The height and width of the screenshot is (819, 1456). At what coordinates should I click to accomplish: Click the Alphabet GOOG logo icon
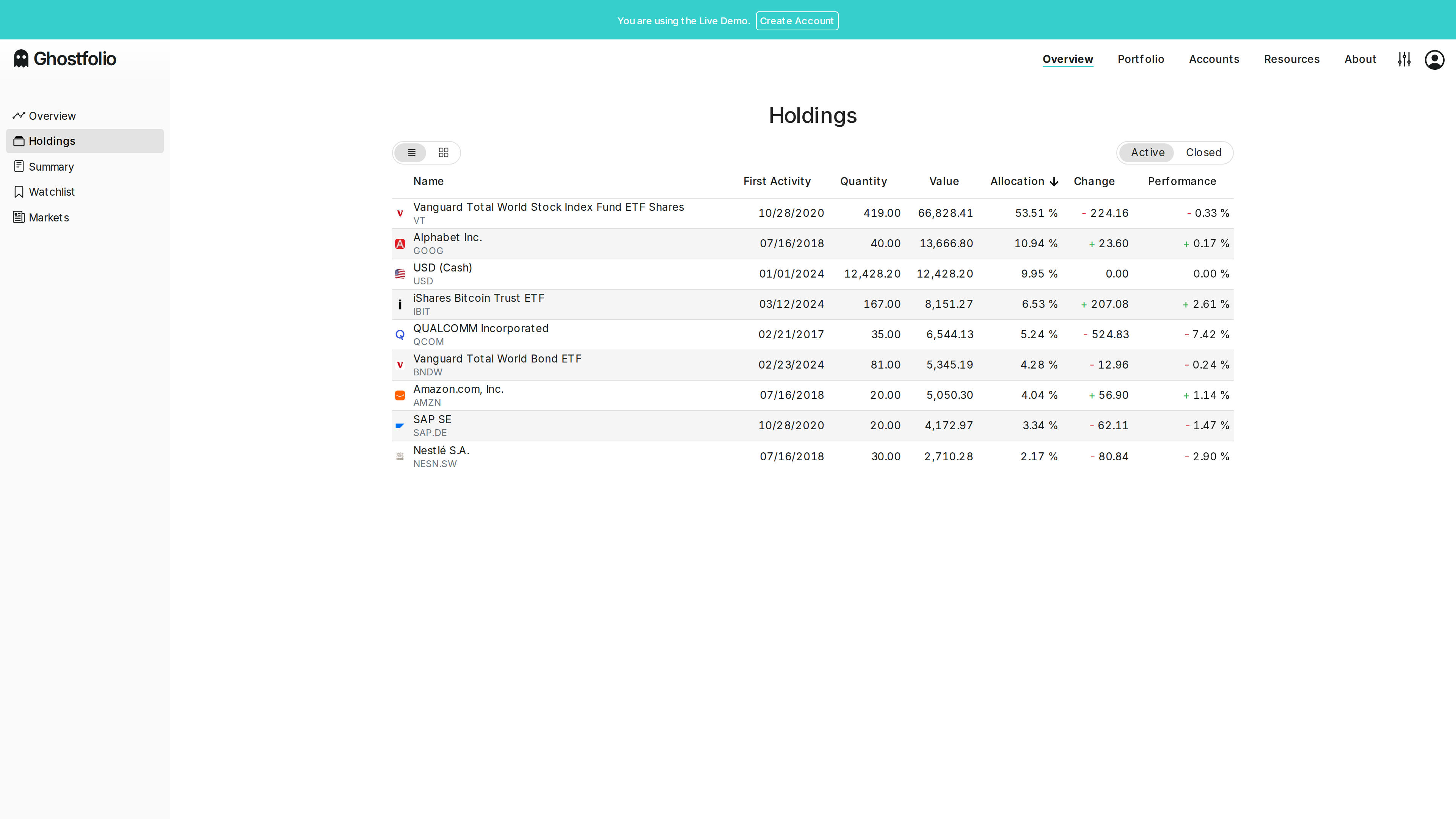400,243
